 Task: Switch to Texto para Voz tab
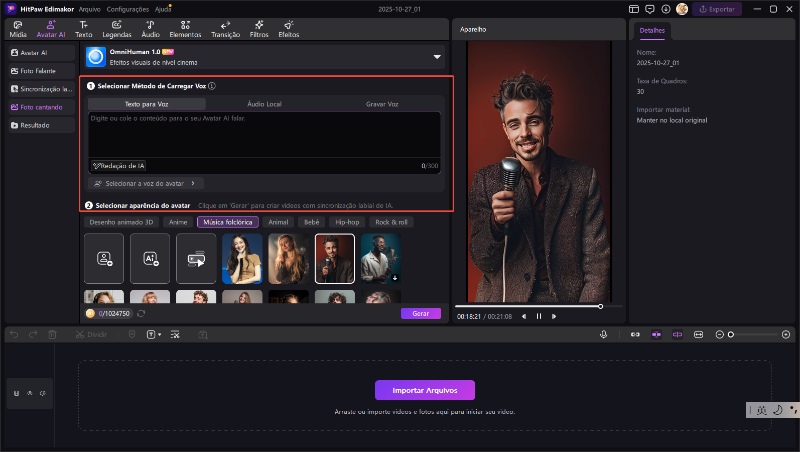coord(147,104)
